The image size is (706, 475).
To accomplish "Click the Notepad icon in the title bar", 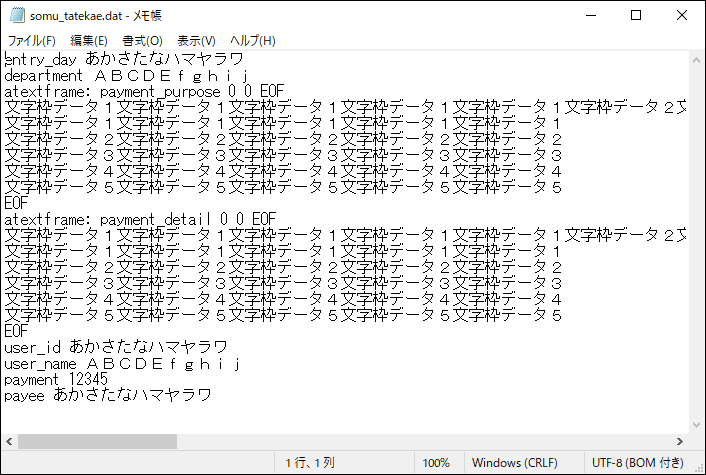I will [x=17, y=15].
